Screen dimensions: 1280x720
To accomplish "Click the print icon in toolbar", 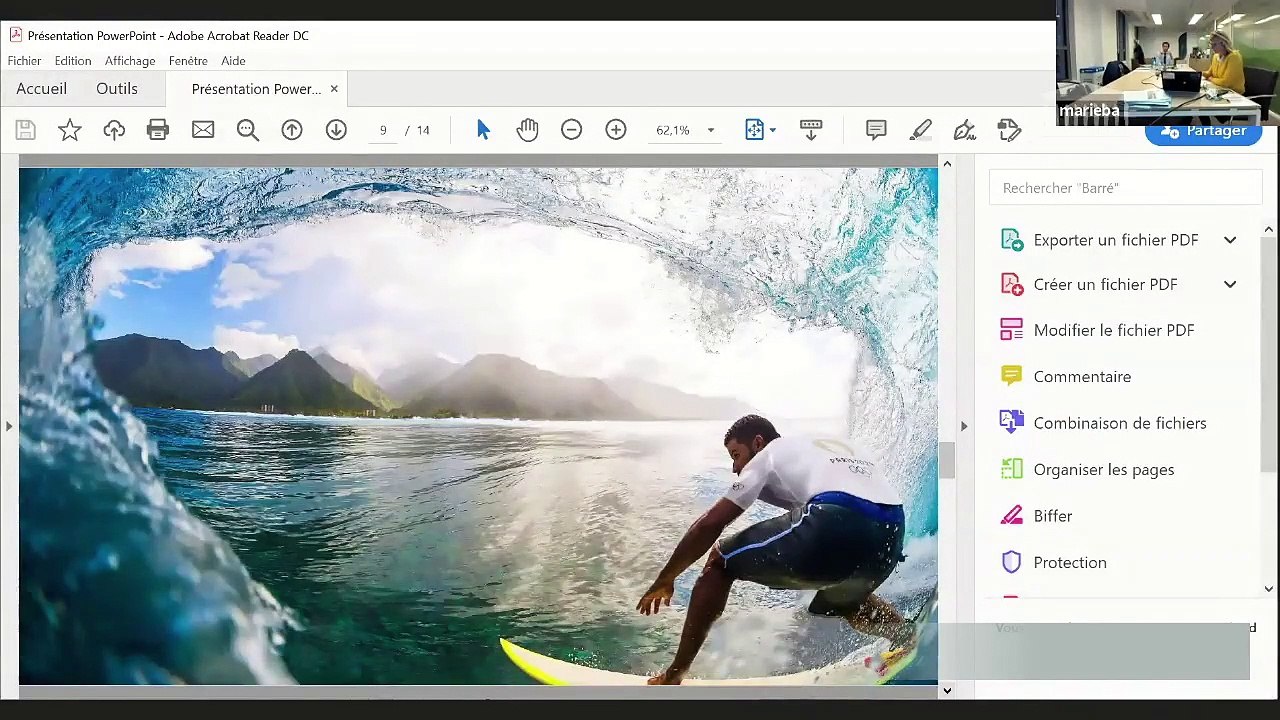I will coord(158,130).
